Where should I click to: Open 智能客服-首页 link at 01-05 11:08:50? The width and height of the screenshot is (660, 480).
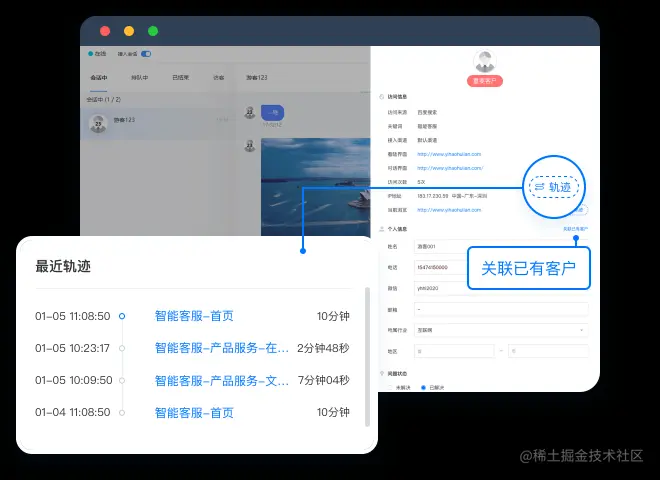(194, 316)
